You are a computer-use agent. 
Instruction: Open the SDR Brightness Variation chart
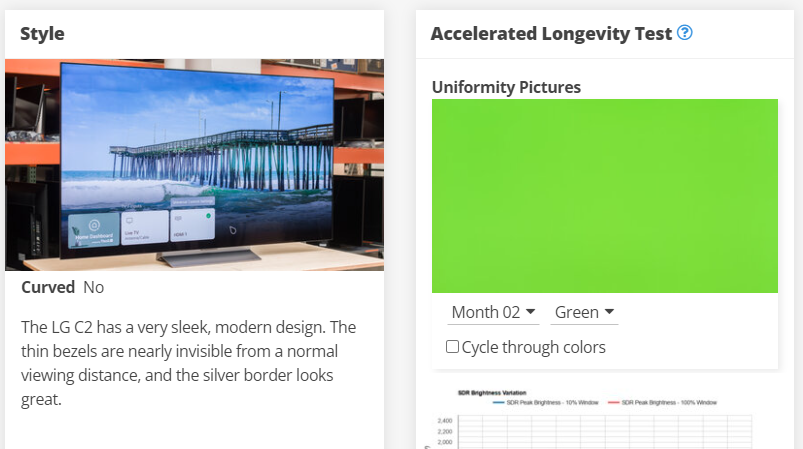click(x=594, y=419)
